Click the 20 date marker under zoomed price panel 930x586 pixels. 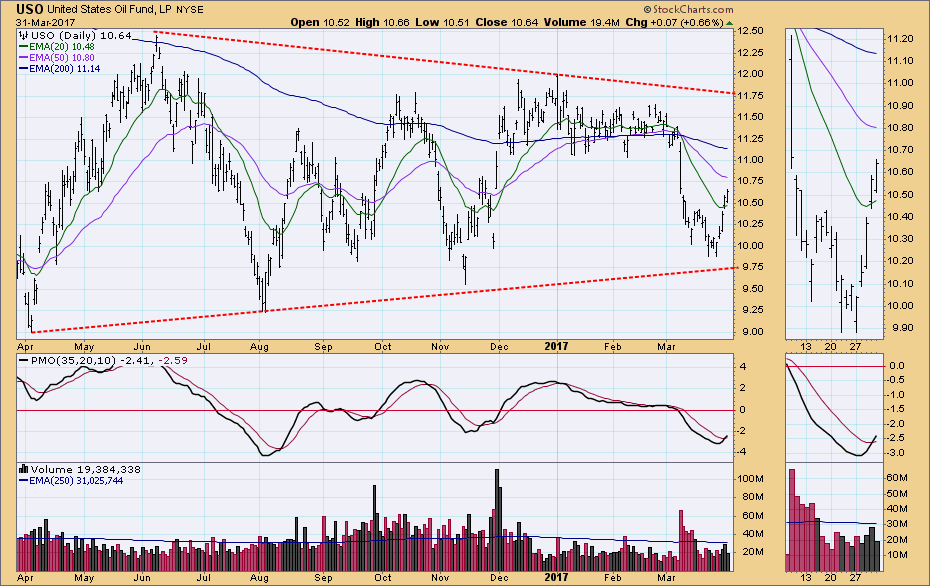[x=830, y=346]
